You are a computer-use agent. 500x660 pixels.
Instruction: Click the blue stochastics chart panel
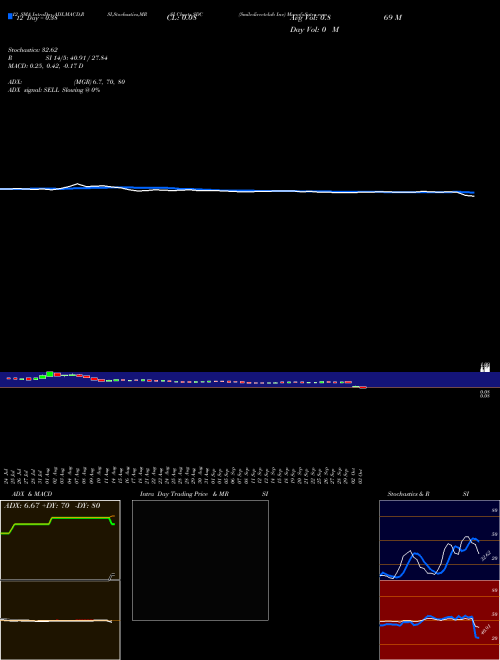(x=439, y=540)
